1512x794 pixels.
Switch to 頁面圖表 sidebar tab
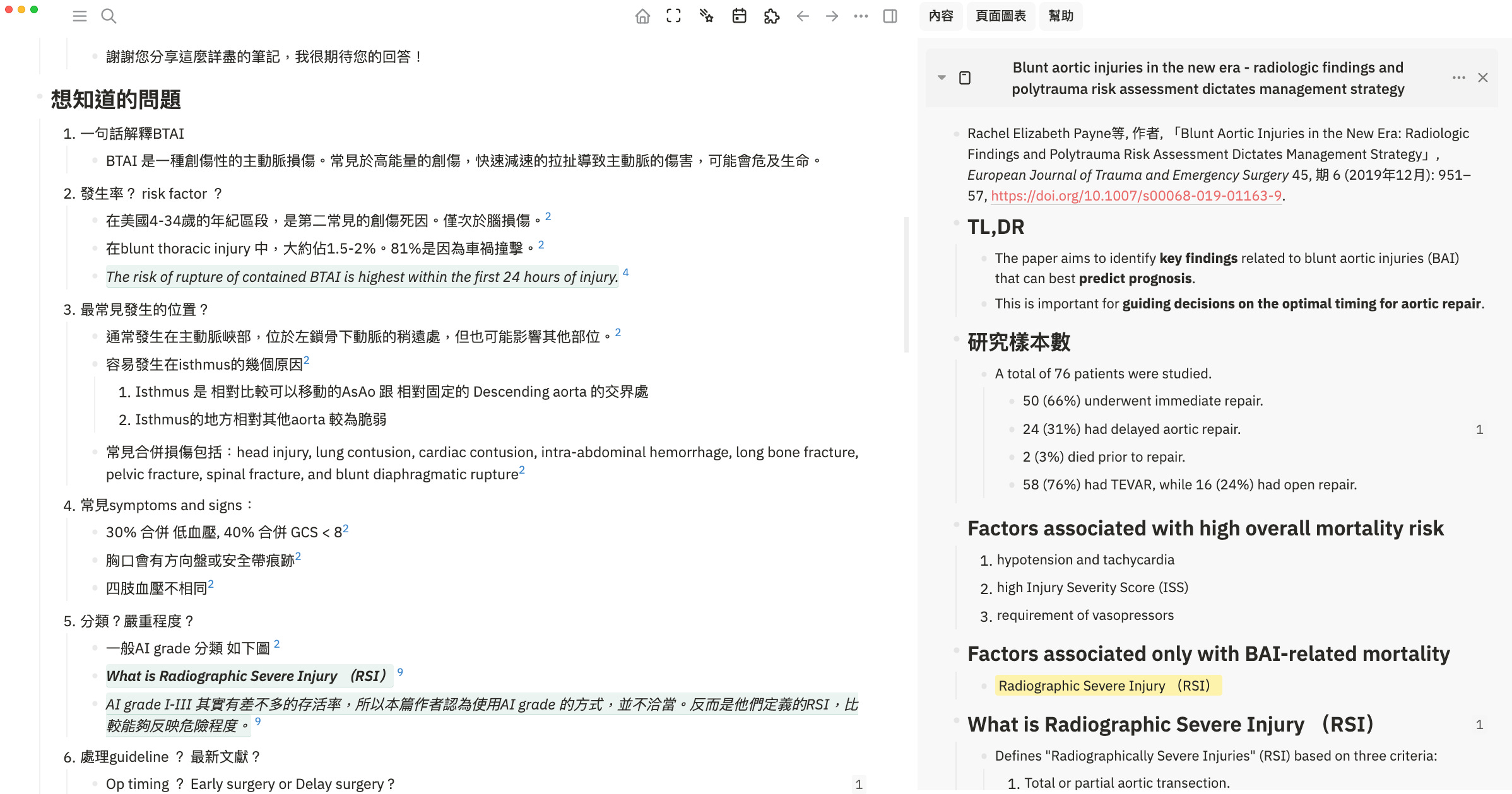coord(1001,16)
